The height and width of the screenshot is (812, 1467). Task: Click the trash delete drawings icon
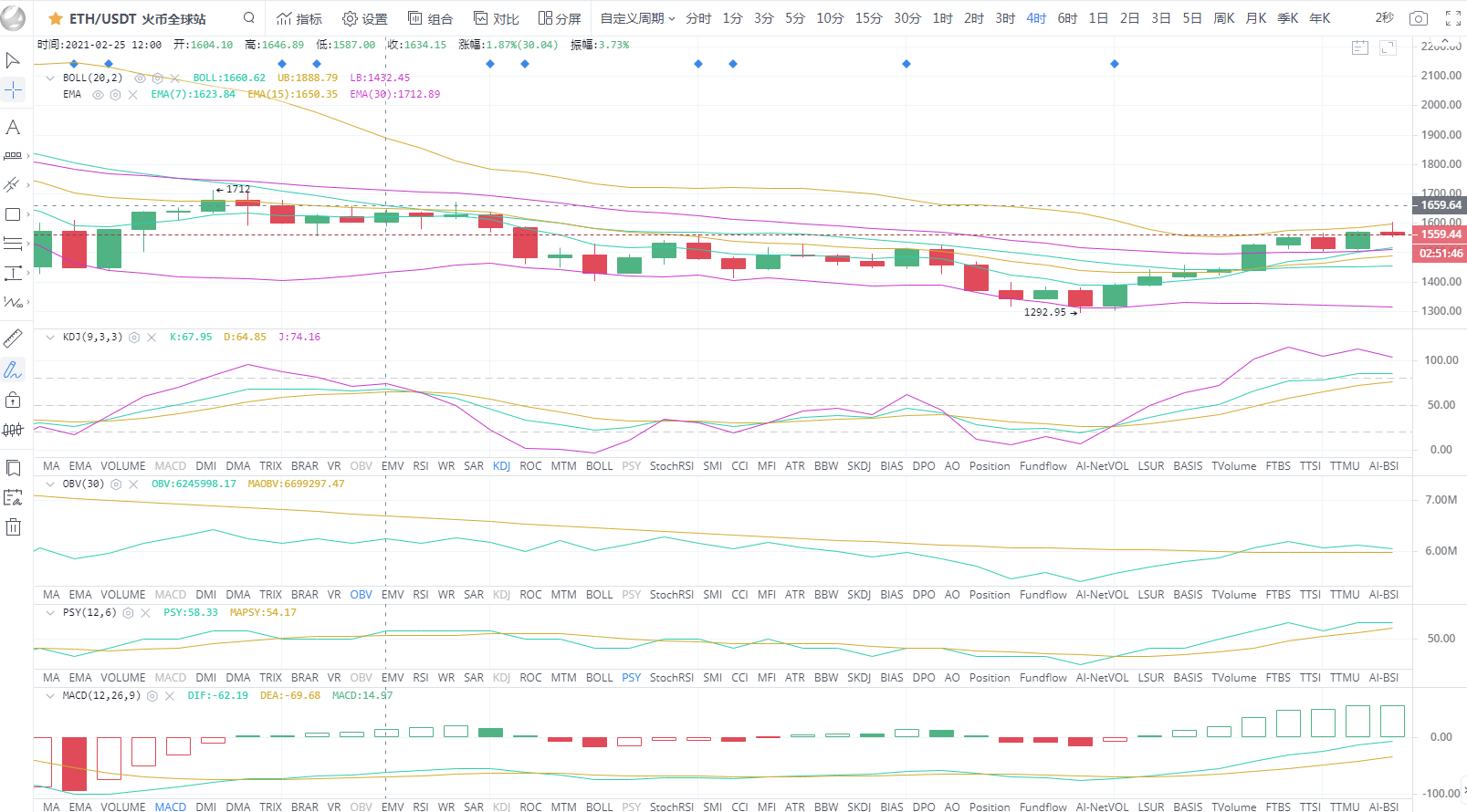[x=13, y=526]
